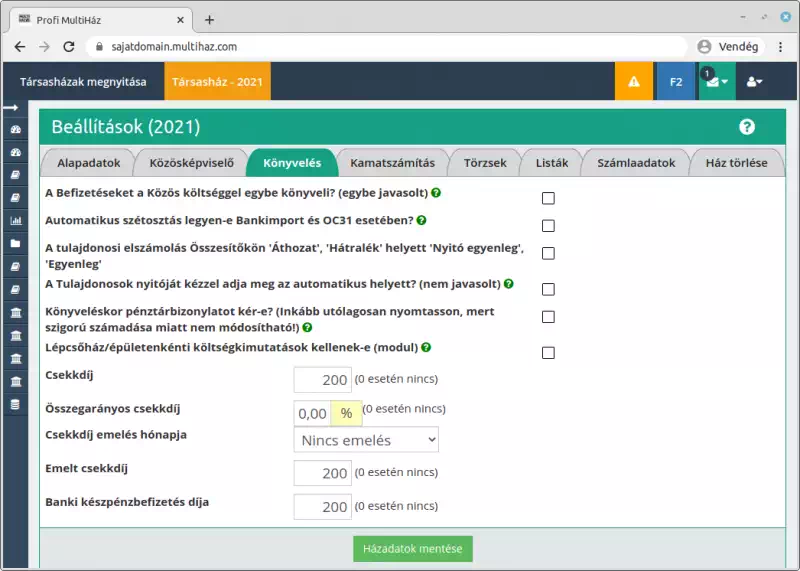
Task: Click the Banki készpénzbefizetés díja field
Action: 322,507
